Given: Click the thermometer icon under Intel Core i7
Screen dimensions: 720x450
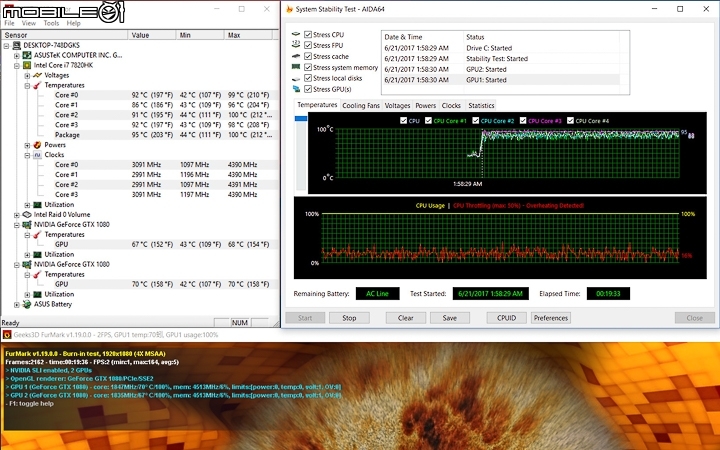Looking at the screenshot, I should pos(38,85).
